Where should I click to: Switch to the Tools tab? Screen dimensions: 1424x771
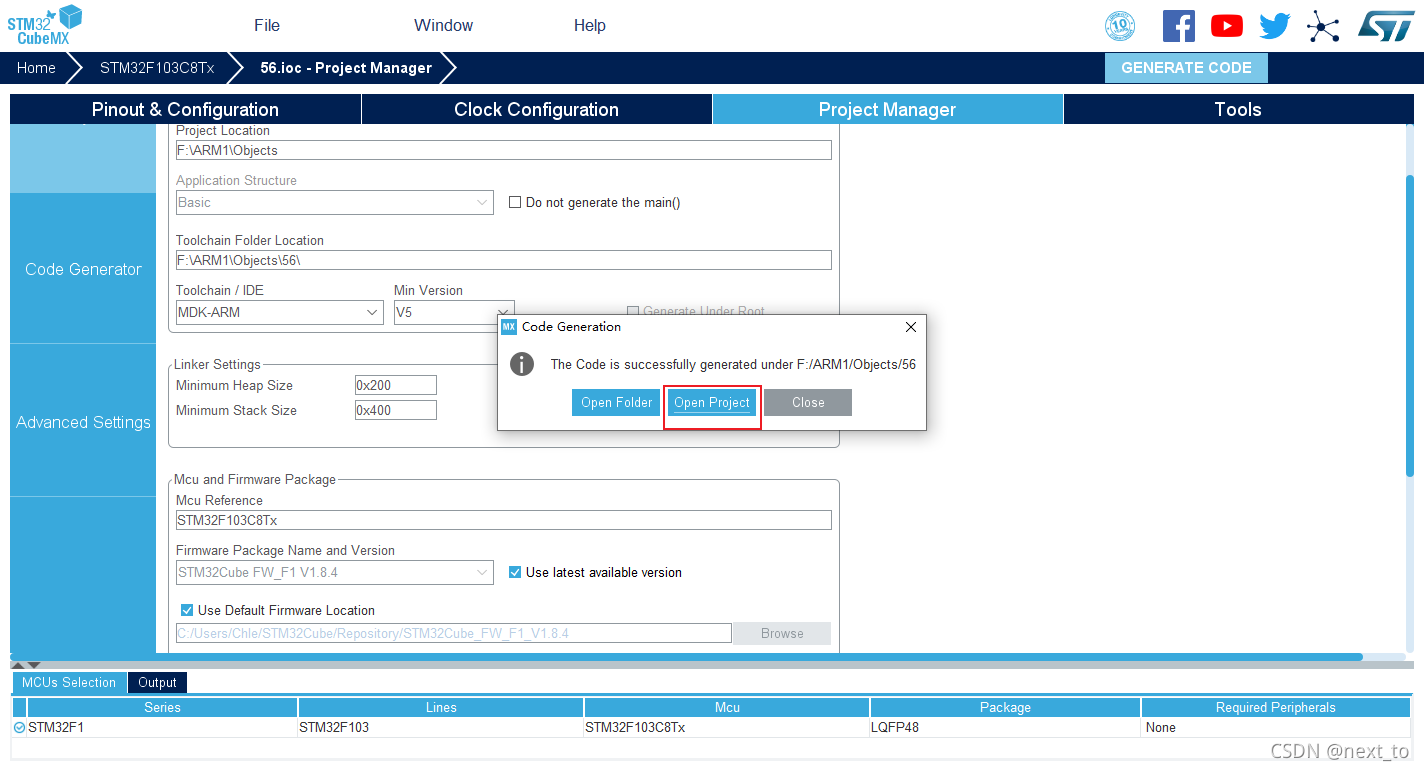pos(1238,109)
